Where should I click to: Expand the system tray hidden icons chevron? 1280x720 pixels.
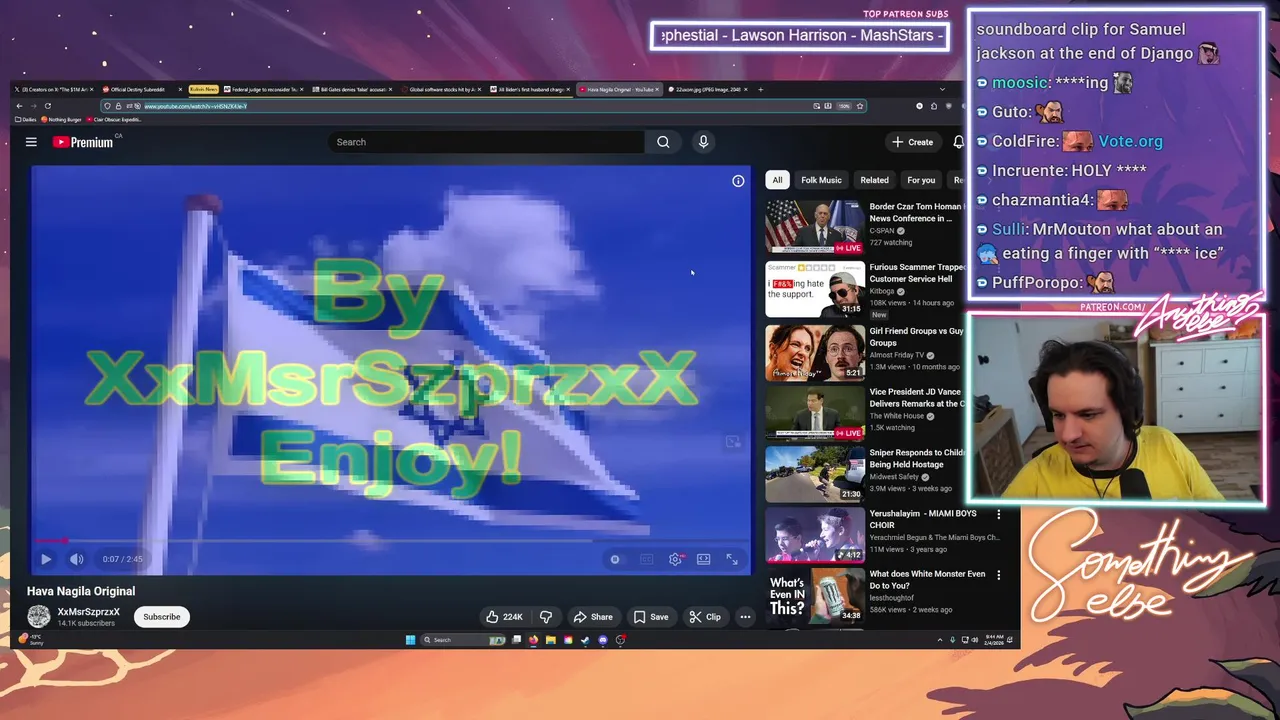pyautogui.click(x=939, y=640)
